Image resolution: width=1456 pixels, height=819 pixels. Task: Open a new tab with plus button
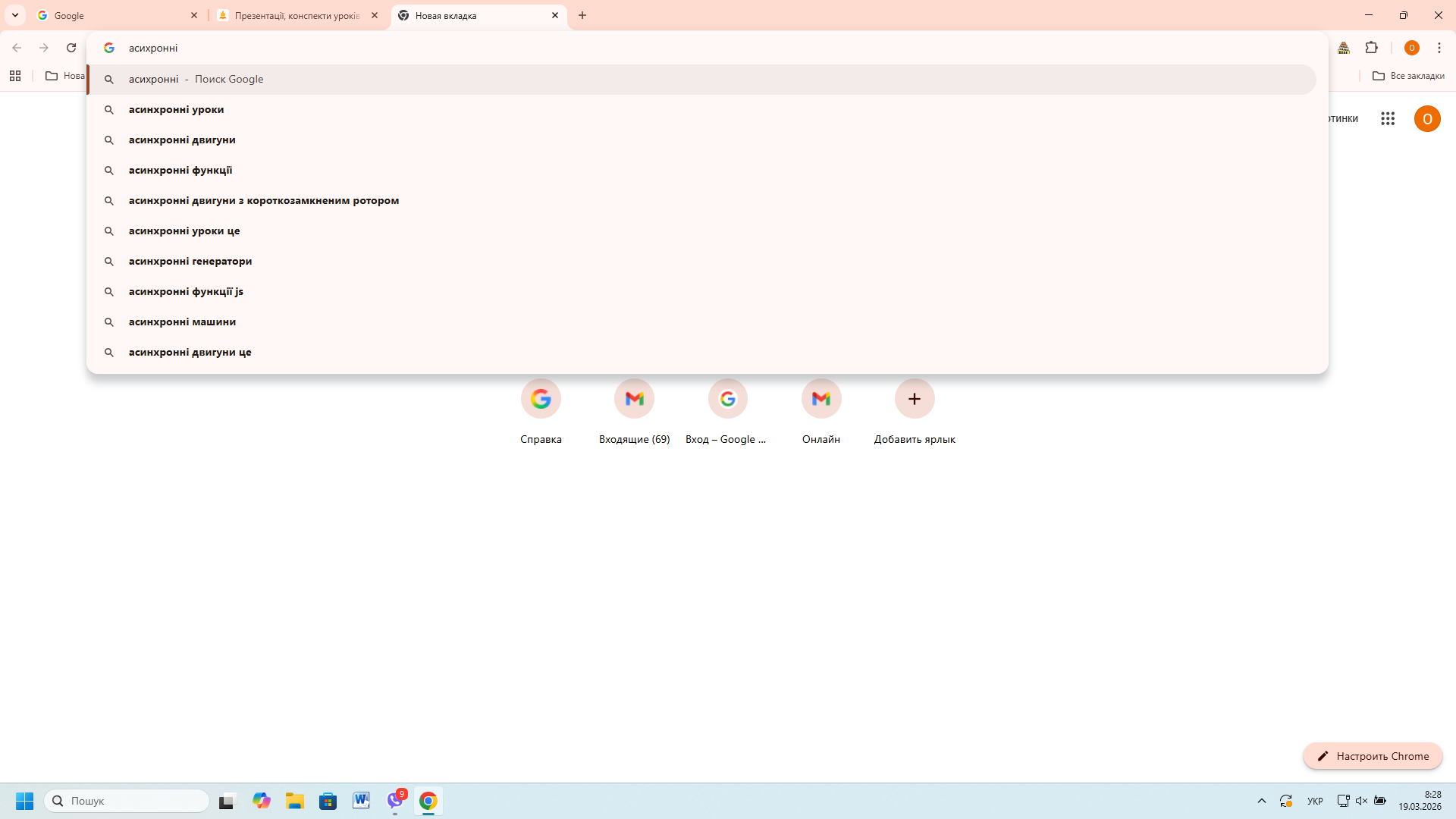(x=582, y=15)
